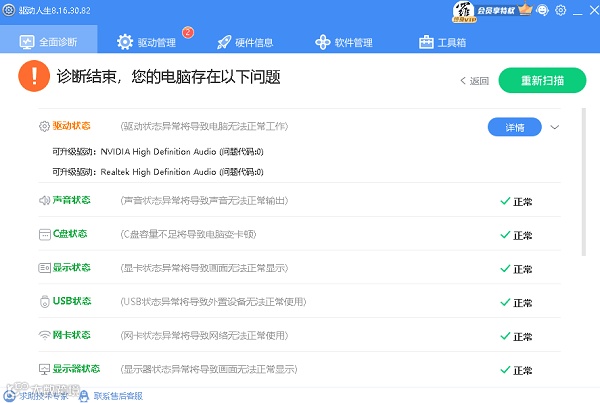Click 正常 status for C盘状态

522,235
